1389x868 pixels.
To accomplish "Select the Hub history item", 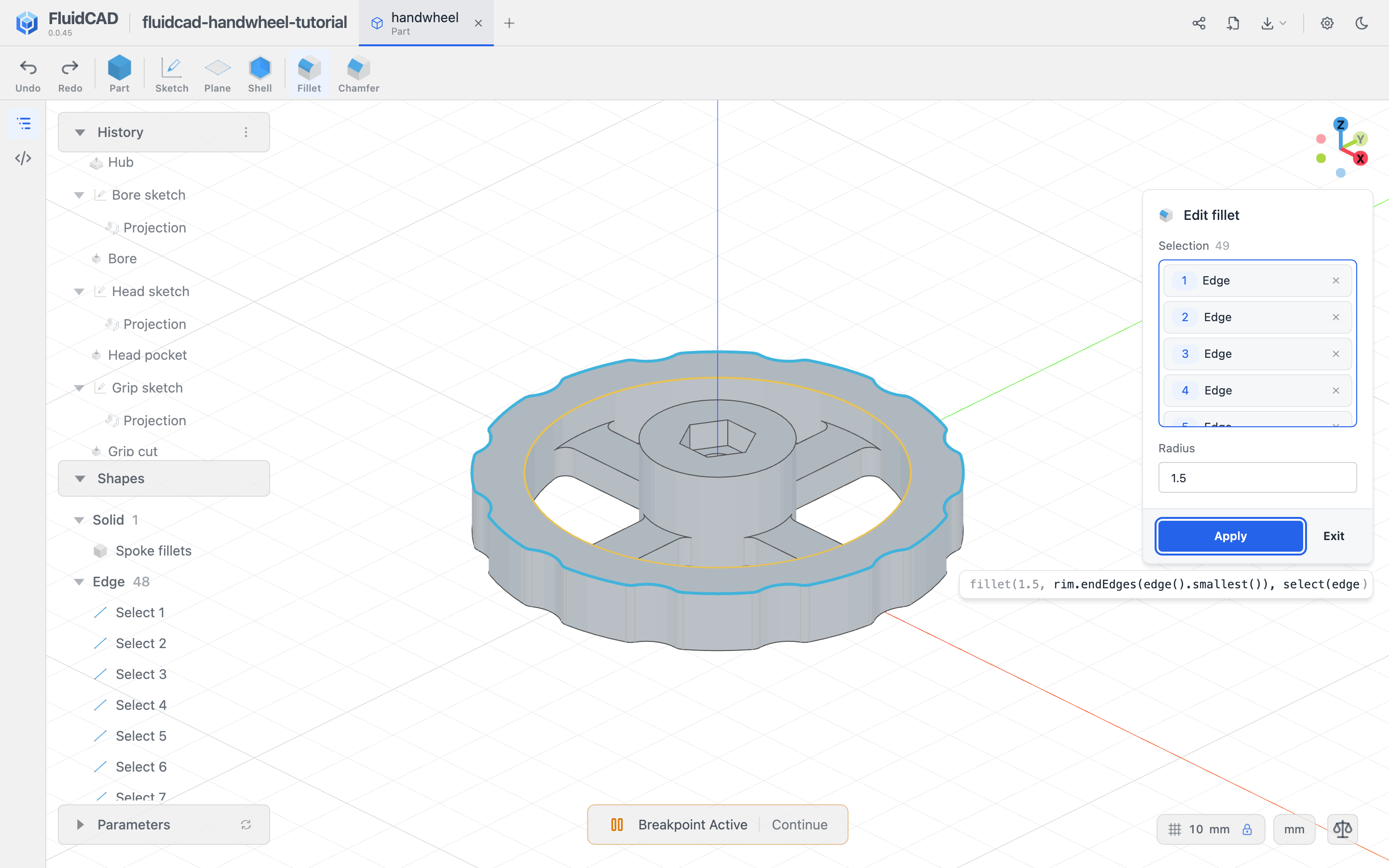I will pyautogui.click(x=121, y=163).
